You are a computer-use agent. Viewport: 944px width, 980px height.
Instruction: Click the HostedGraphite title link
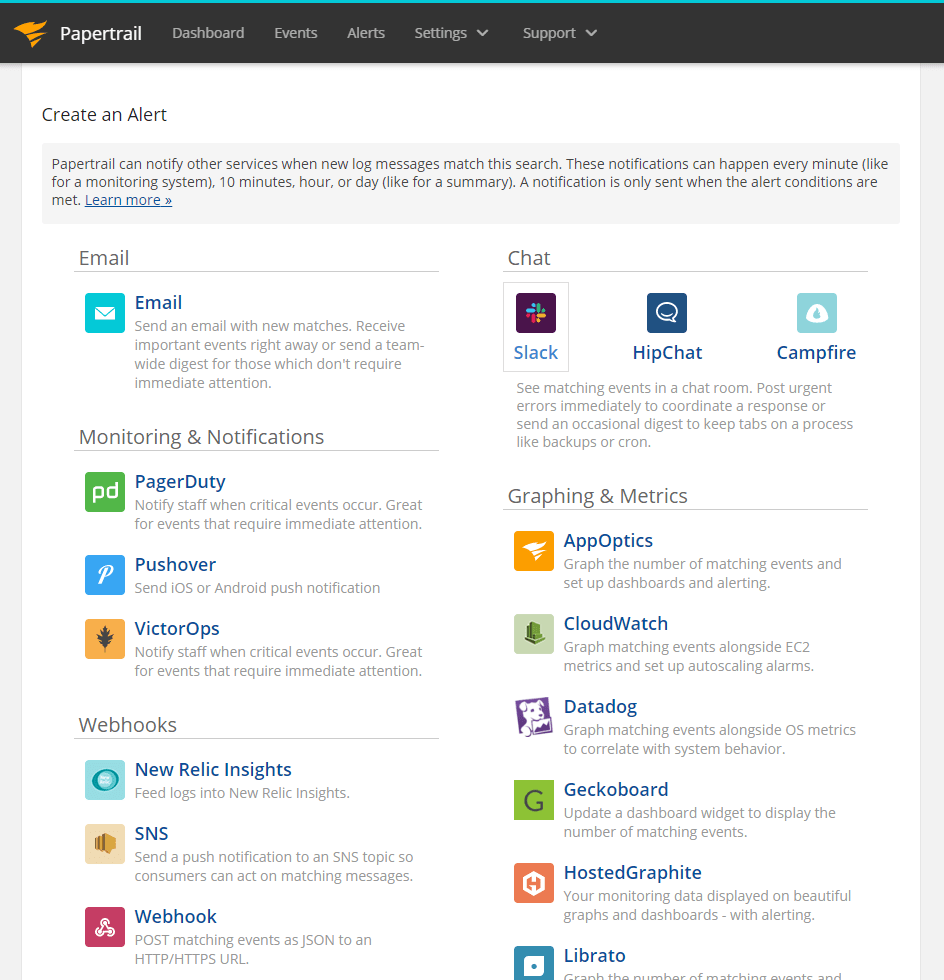633,872
